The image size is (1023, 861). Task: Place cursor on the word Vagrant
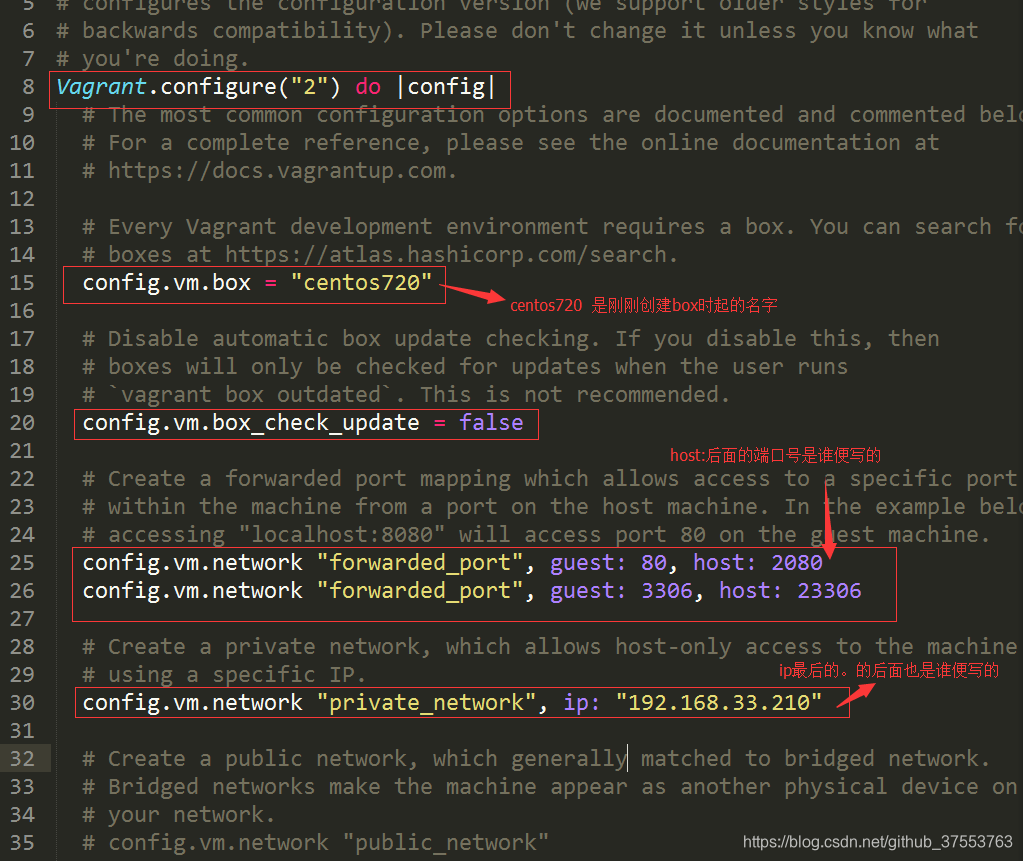tap(101, 87)
